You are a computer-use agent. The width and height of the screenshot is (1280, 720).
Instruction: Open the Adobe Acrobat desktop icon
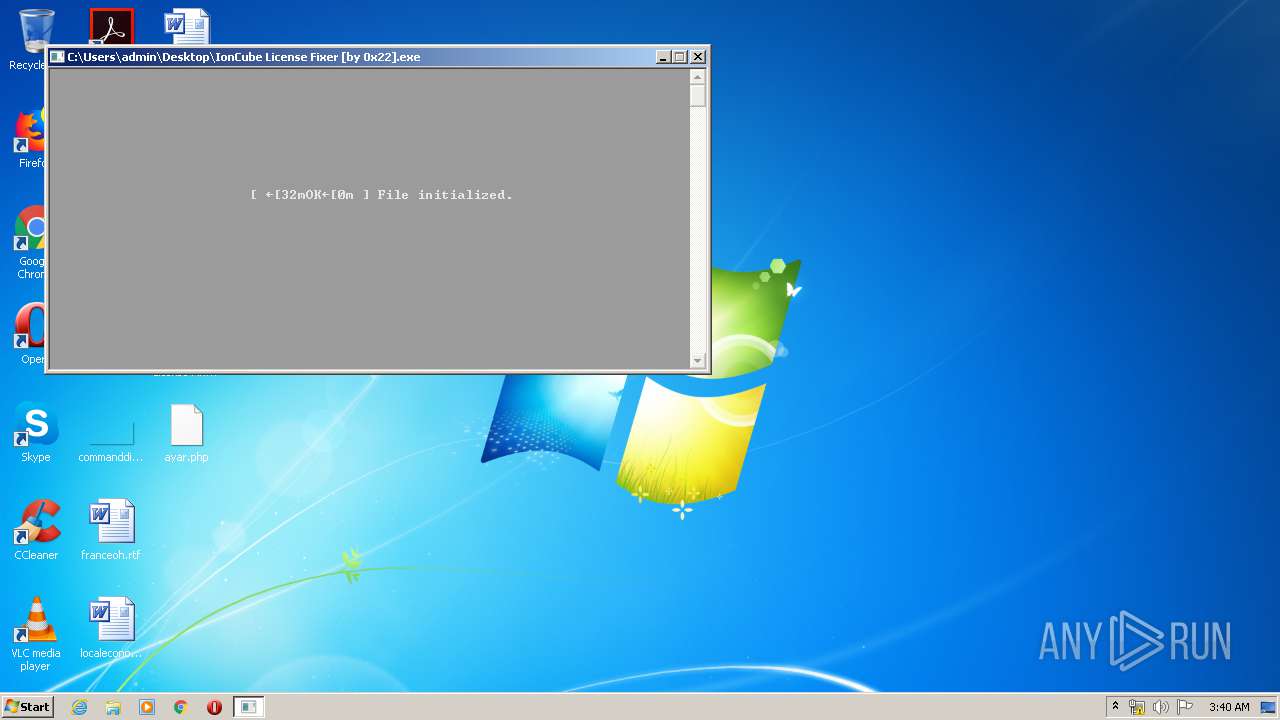(111, 27)
